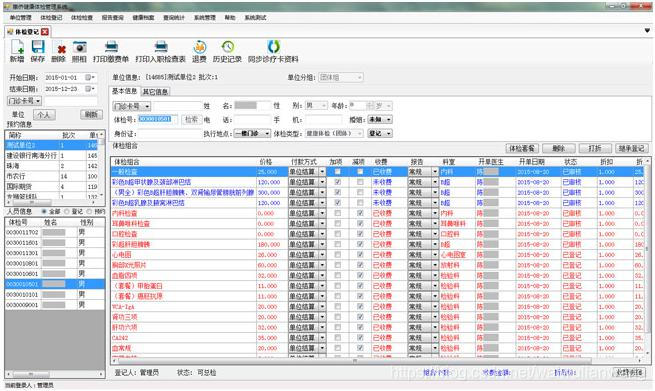This screenshot has width=655, height=391.
Task: Open the 性别 dropdown
Action: coord(316,106)
